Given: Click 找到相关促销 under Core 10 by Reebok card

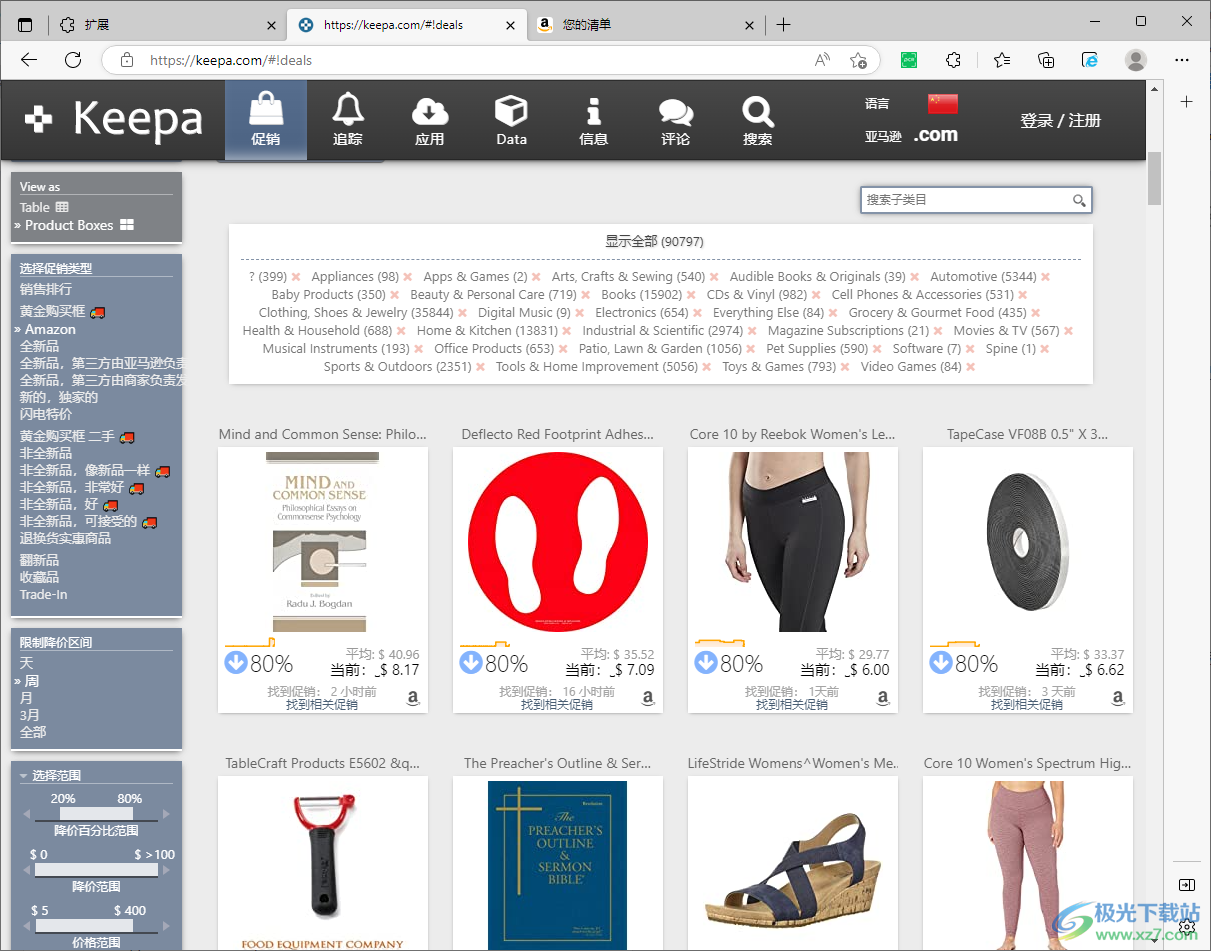Looking at the screenshot, I should pos(792,705).
